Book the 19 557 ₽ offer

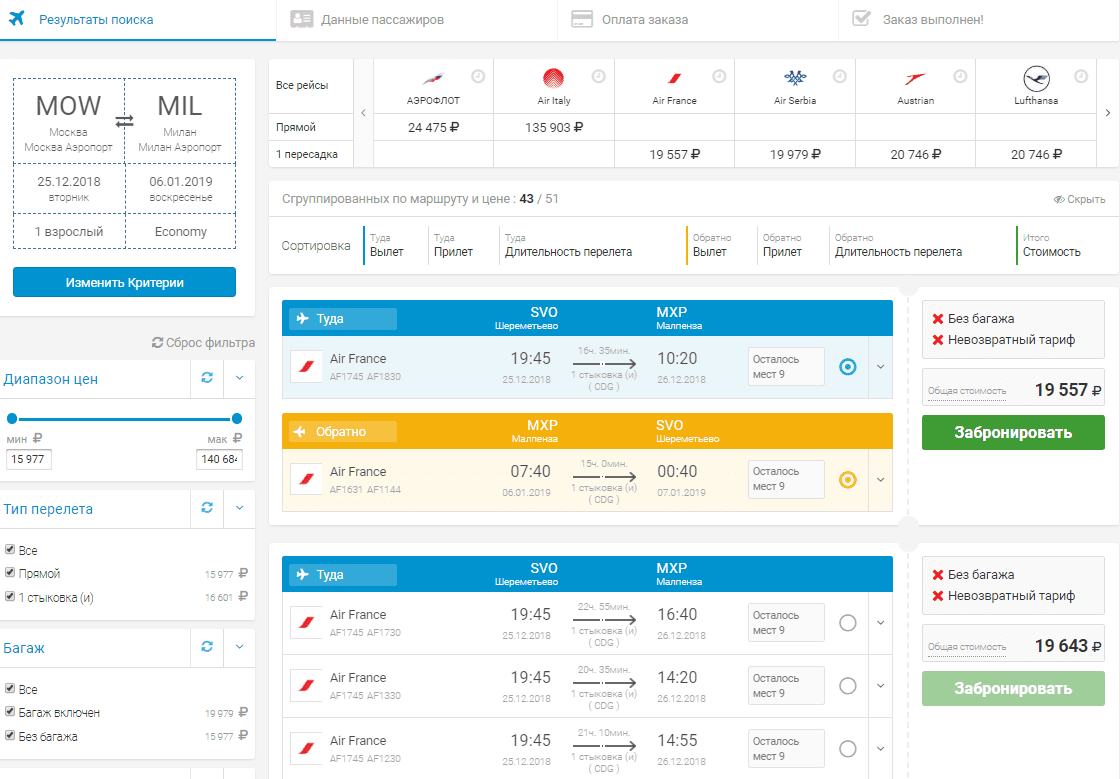[x=1013, y=433]
